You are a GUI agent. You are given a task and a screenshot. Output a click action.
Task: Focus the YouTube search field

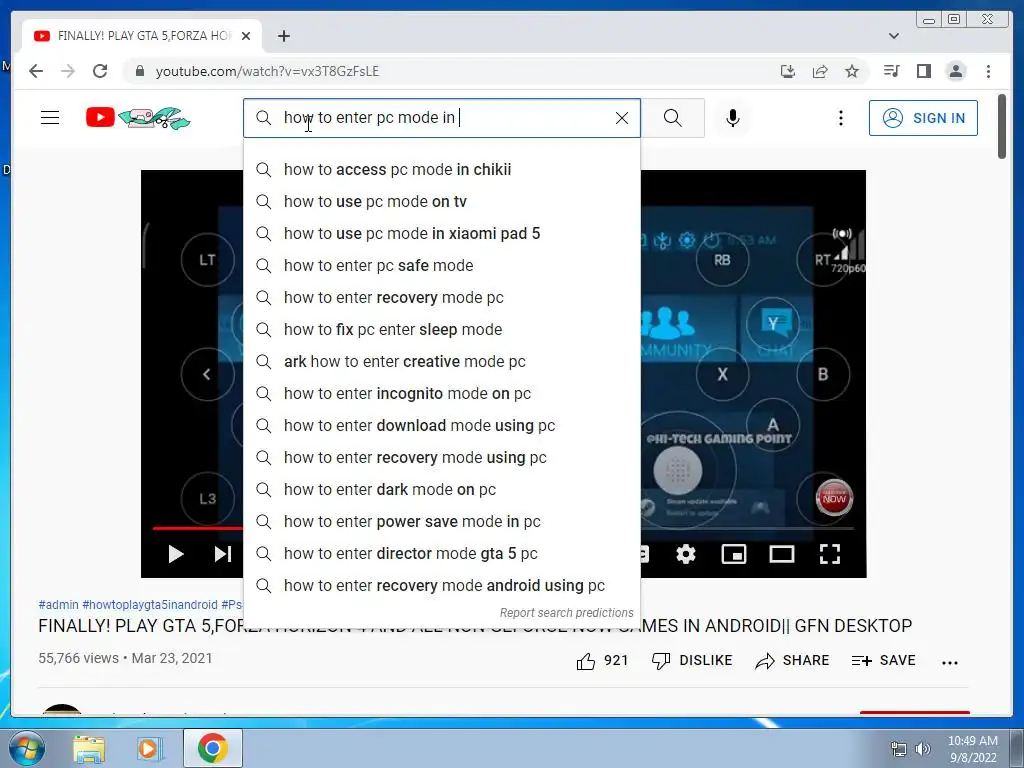[x=442, y=118]
